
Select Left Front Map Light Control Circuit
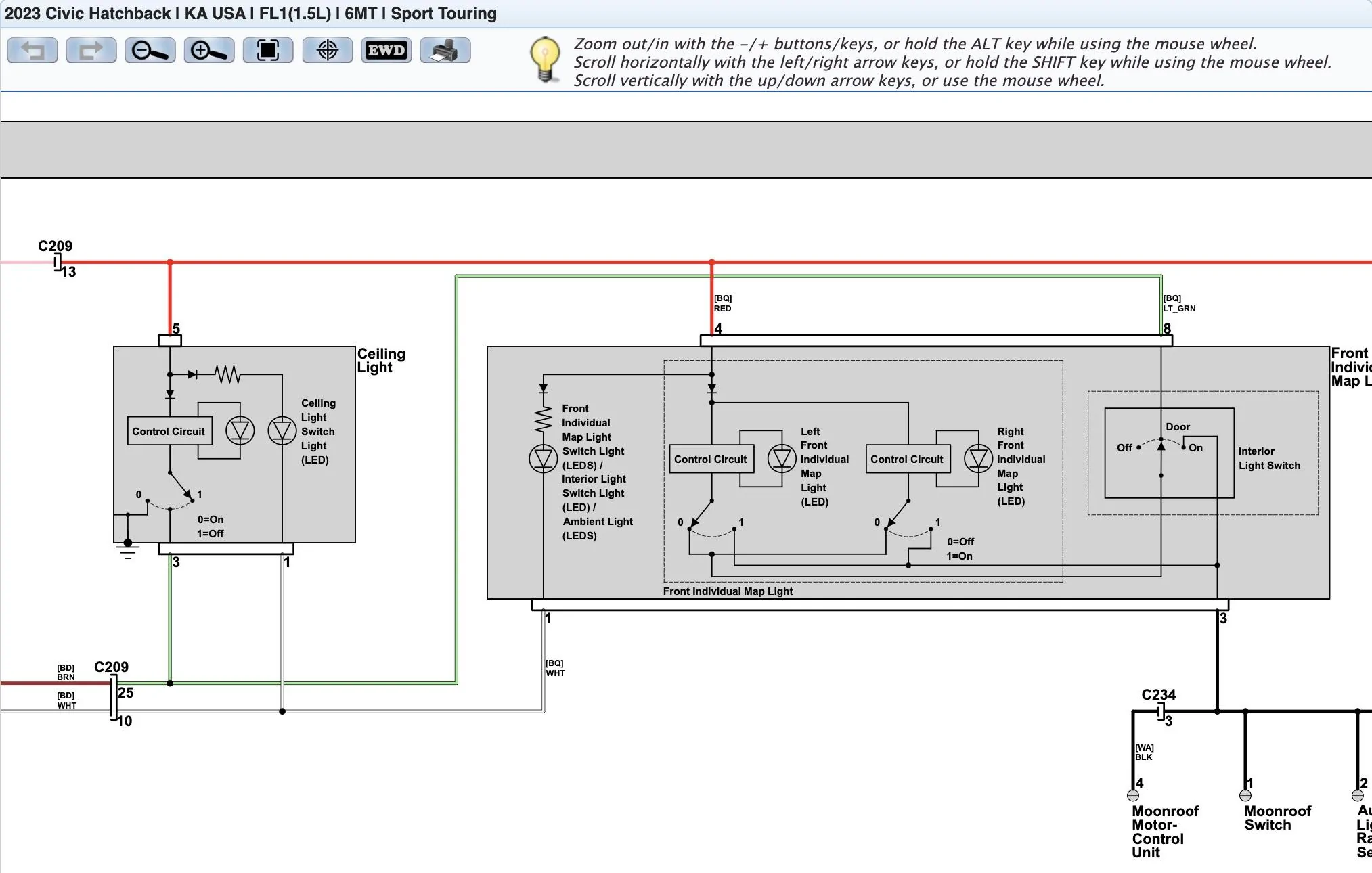(710, 459)
